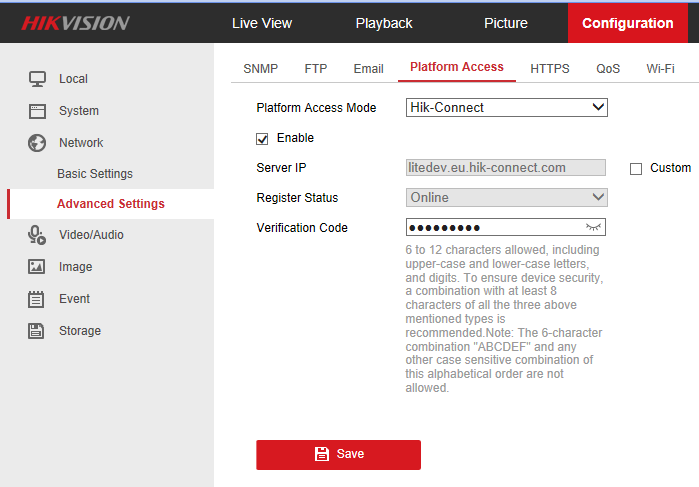Screen dimensions: 699x487
Task: Check the Custom server checkbox
Action: [636, 169]
